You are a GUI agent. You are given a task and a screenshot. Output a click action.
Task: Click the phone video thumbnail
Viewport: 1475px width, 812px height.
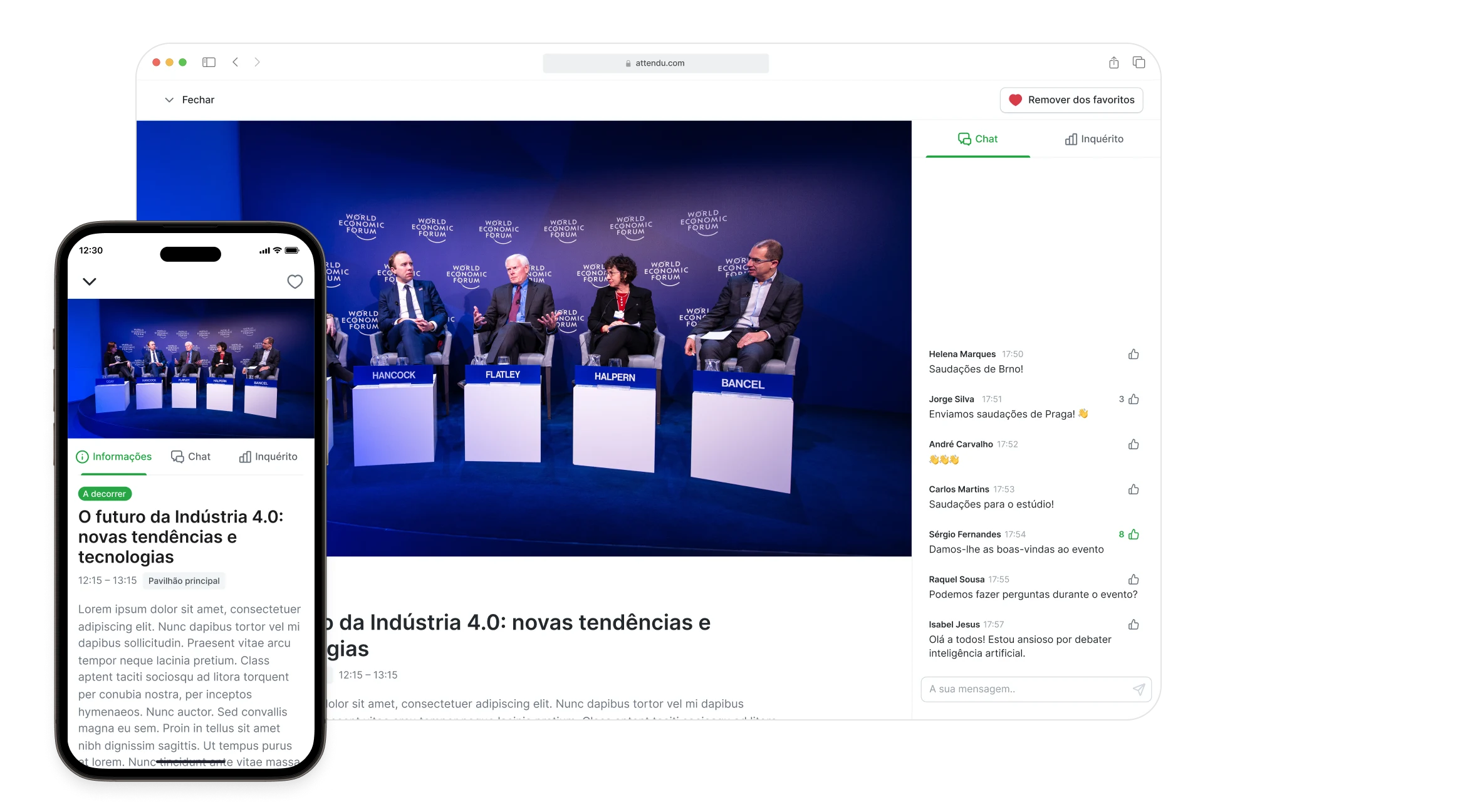[191, 368]
